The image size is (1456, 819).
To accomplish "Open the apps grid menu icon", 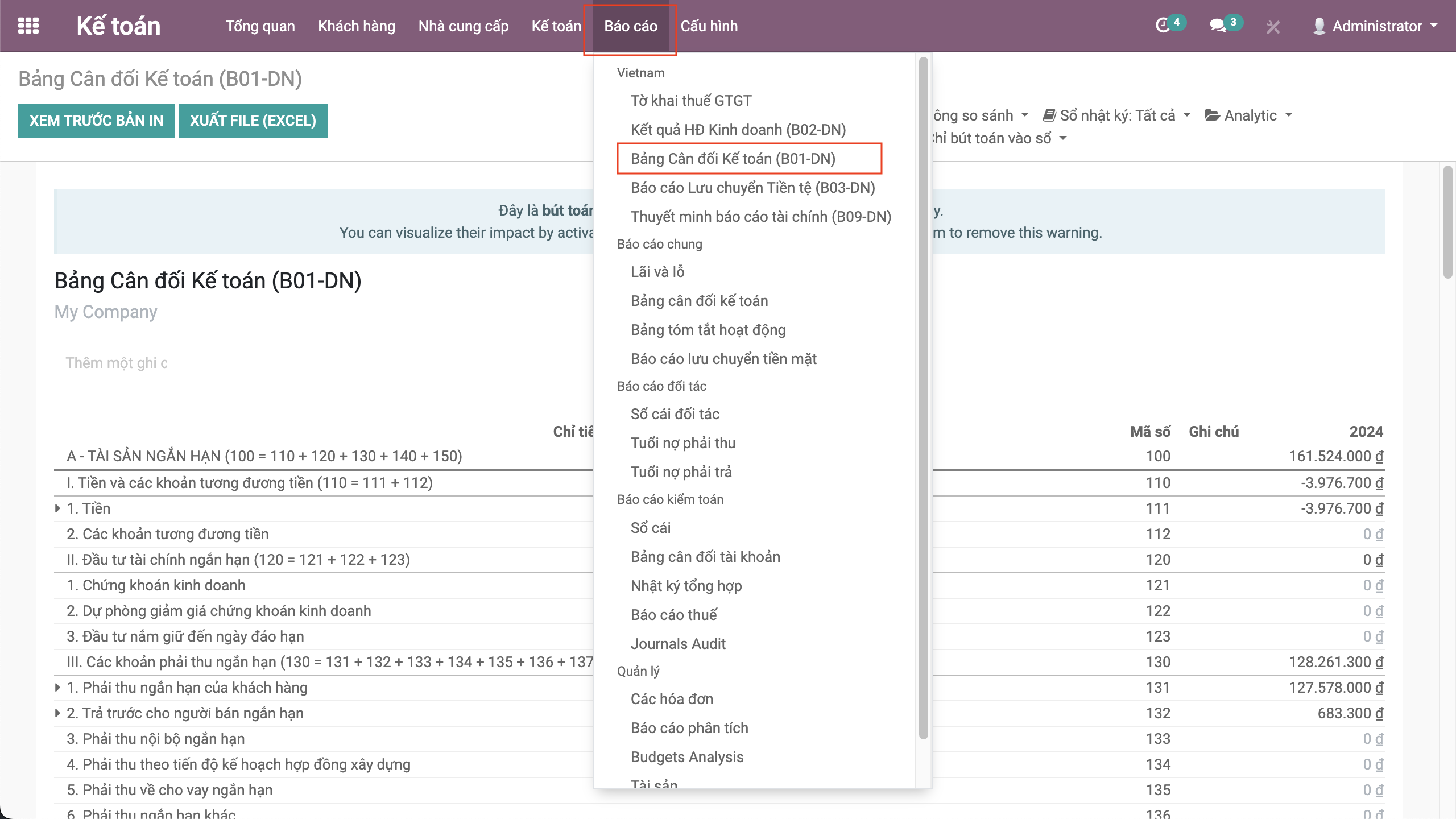I will (28, 26).
